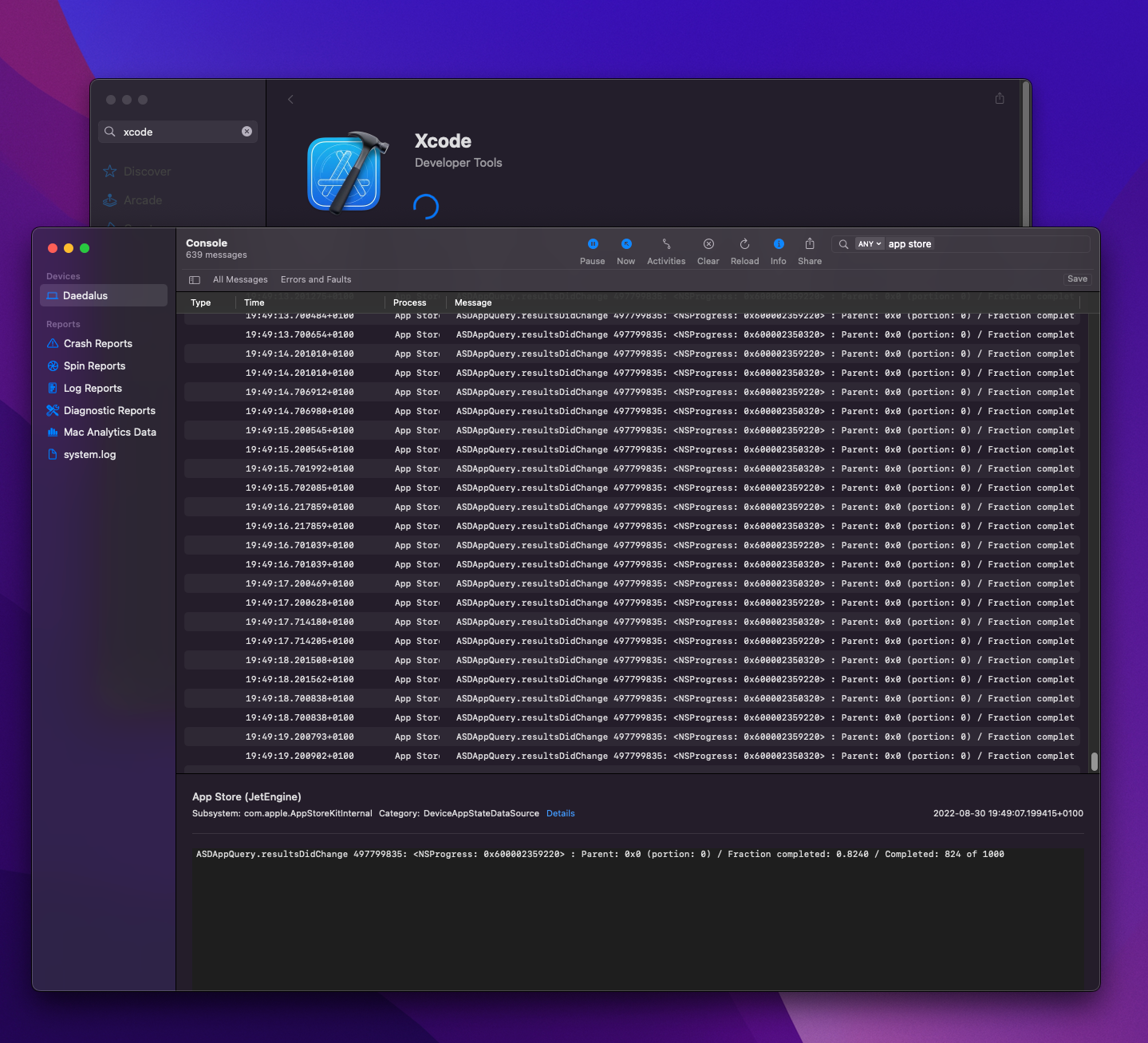Select Mac Analytics Data report
This screenshot has width=1148, height=1043.
110,433
